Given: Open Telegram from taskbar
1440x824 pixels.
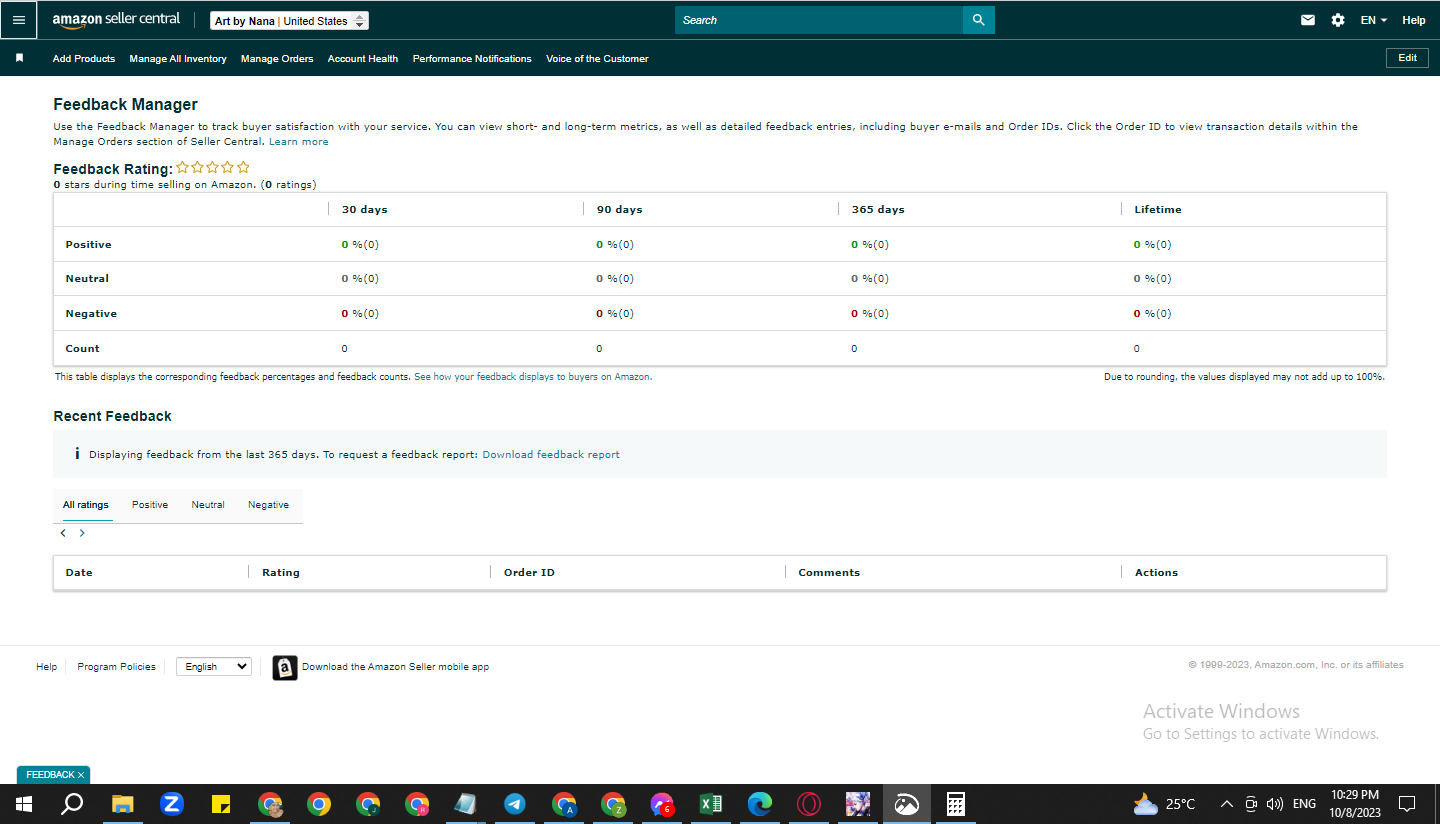Looking at the screenshot, I should tap(515, 804).
